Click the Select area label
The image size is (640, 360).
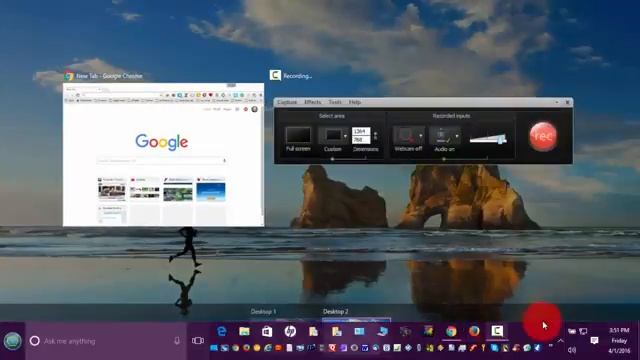pos(331,116)
